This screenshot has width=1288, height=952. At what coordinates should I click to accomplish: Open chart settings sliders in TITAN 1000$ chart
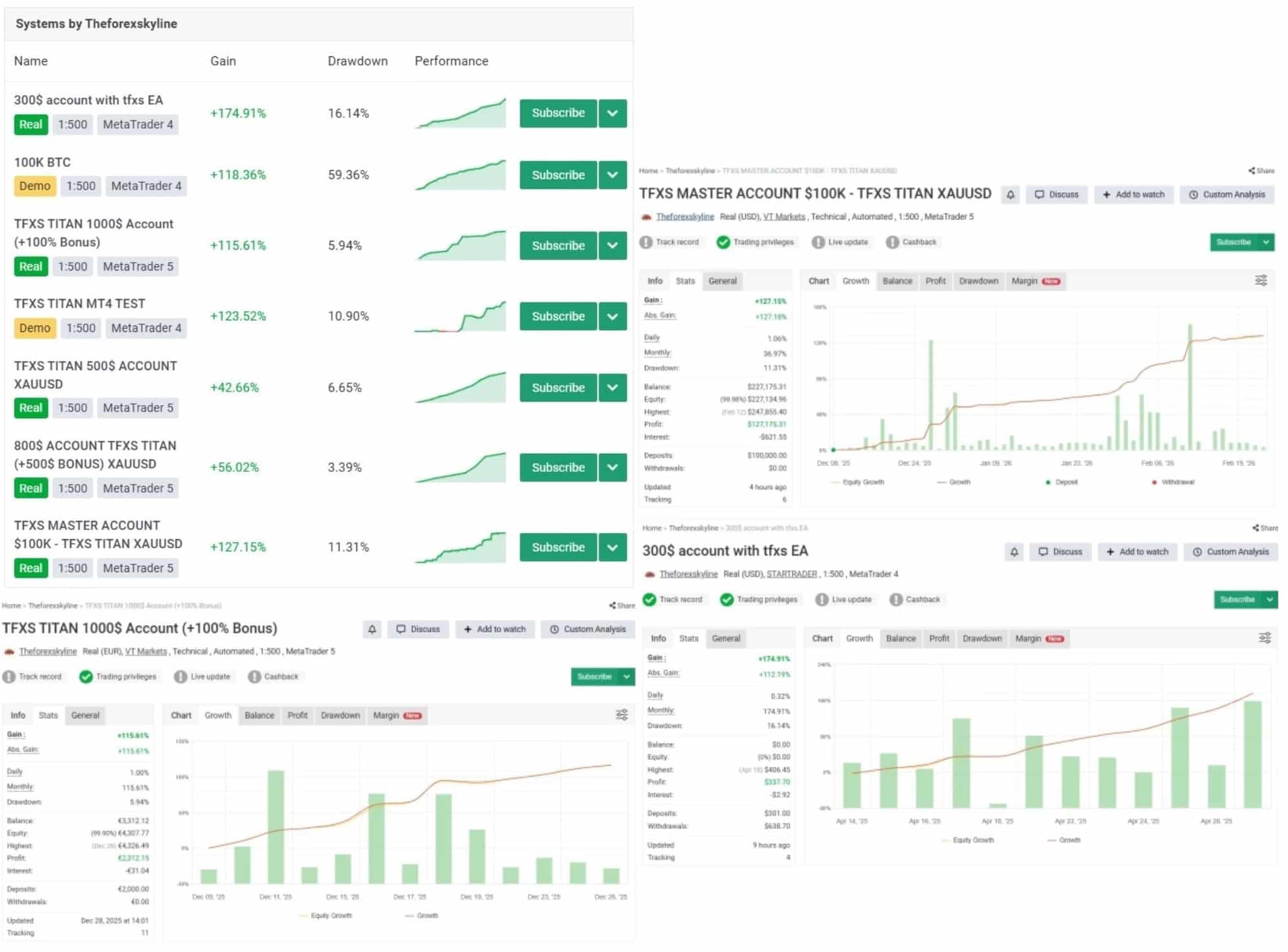click(x=621, y=714)
